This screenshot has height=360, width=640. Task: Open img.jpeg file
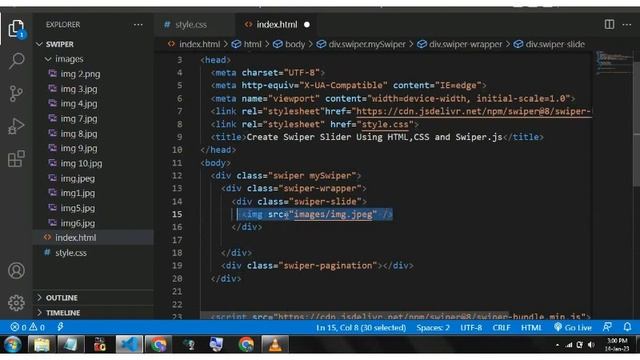tap(78, 178)
